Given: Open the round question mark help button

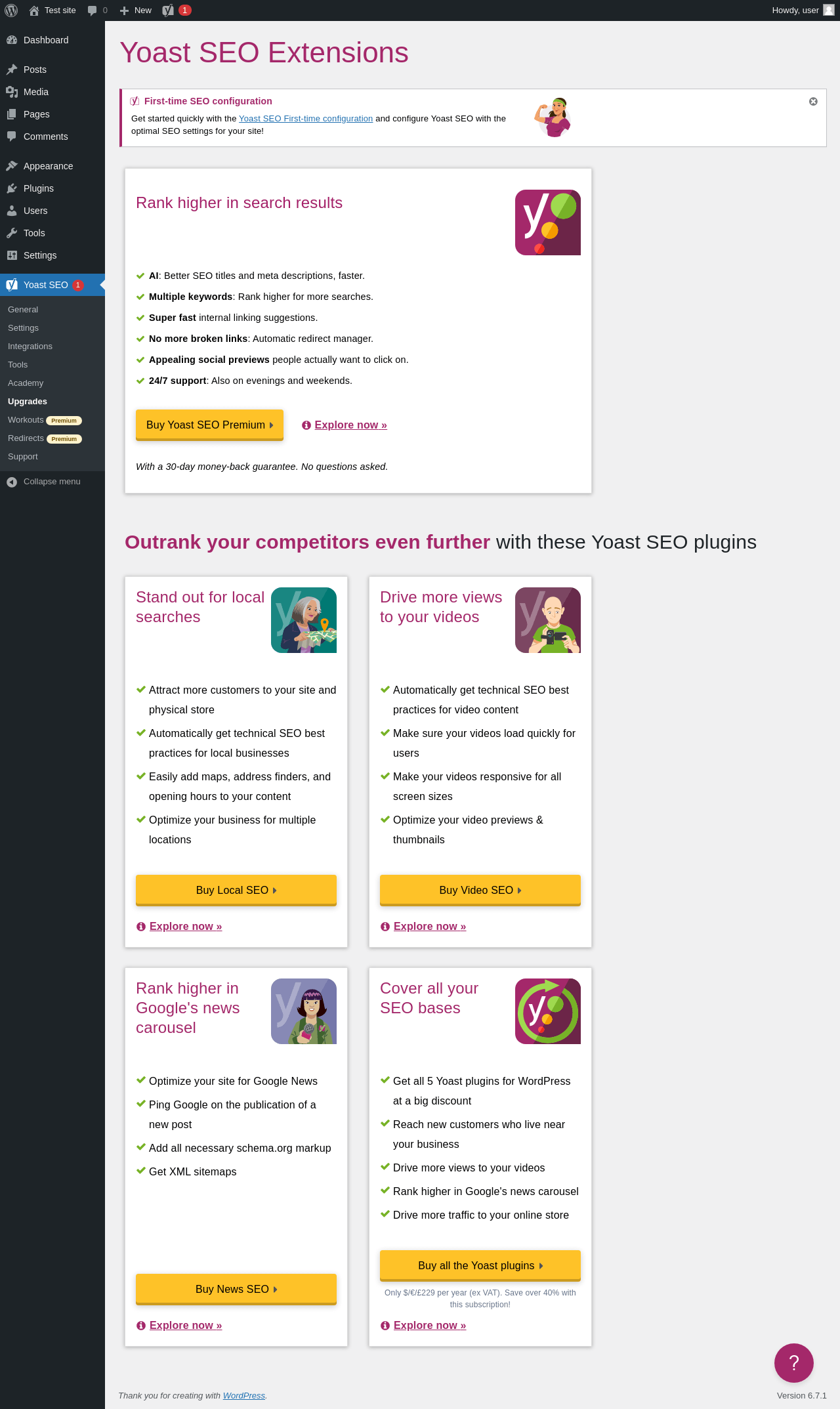Looking at the screenshot, I should tap(794, 1363).
